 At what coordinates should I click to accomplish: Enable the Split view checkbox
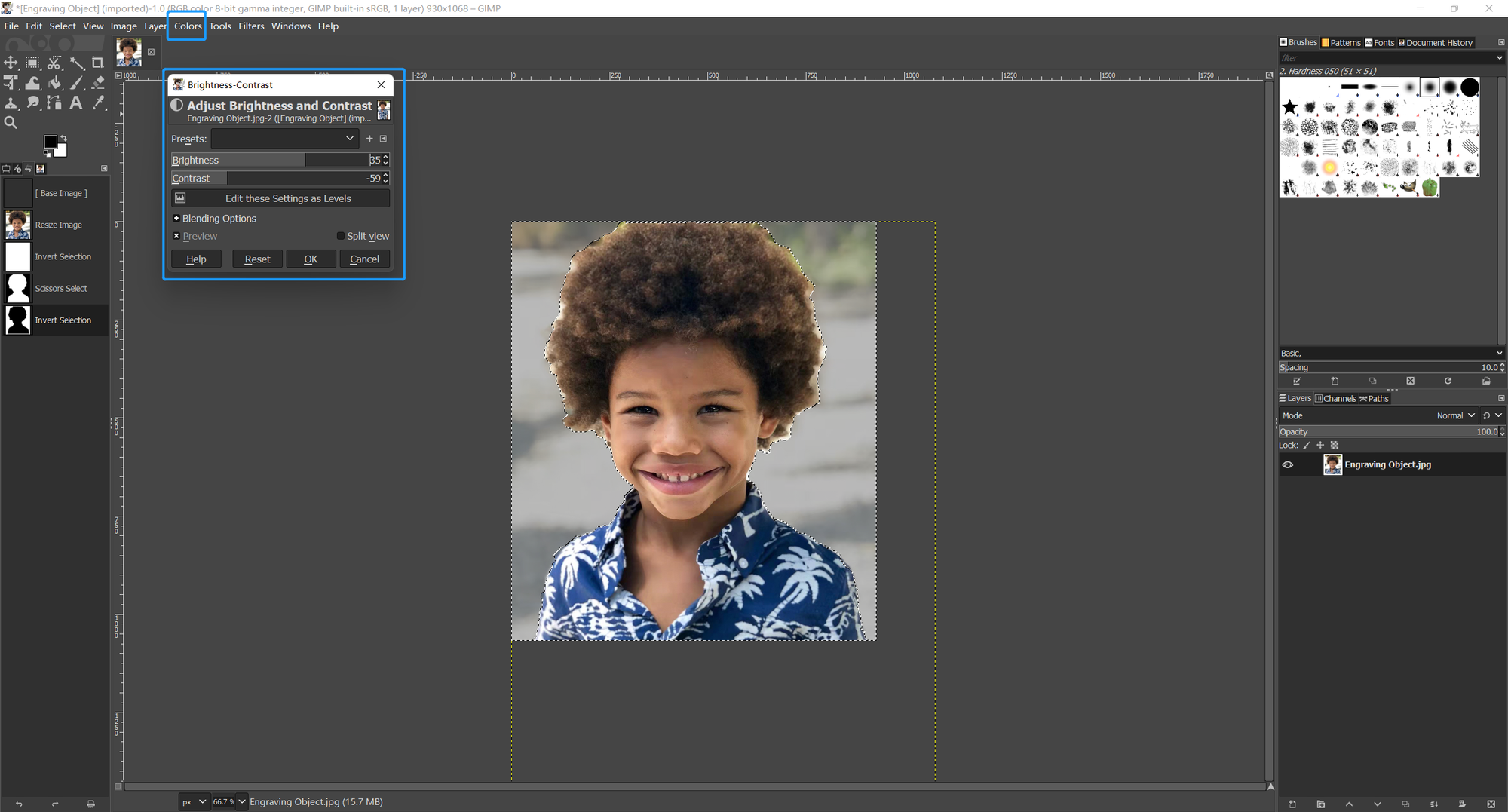click(341, 236)
